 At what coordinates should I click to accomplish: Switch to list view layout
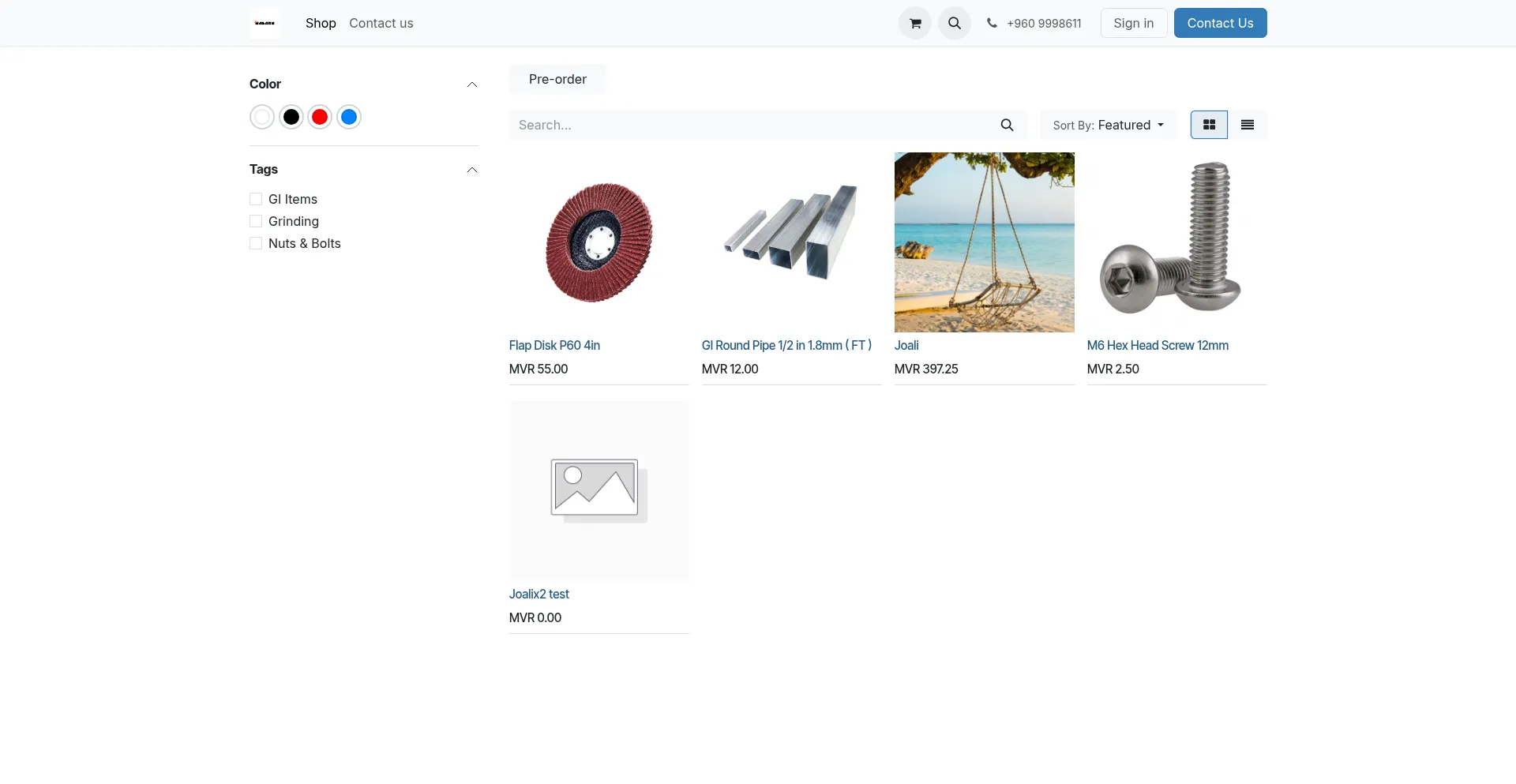1248,125
